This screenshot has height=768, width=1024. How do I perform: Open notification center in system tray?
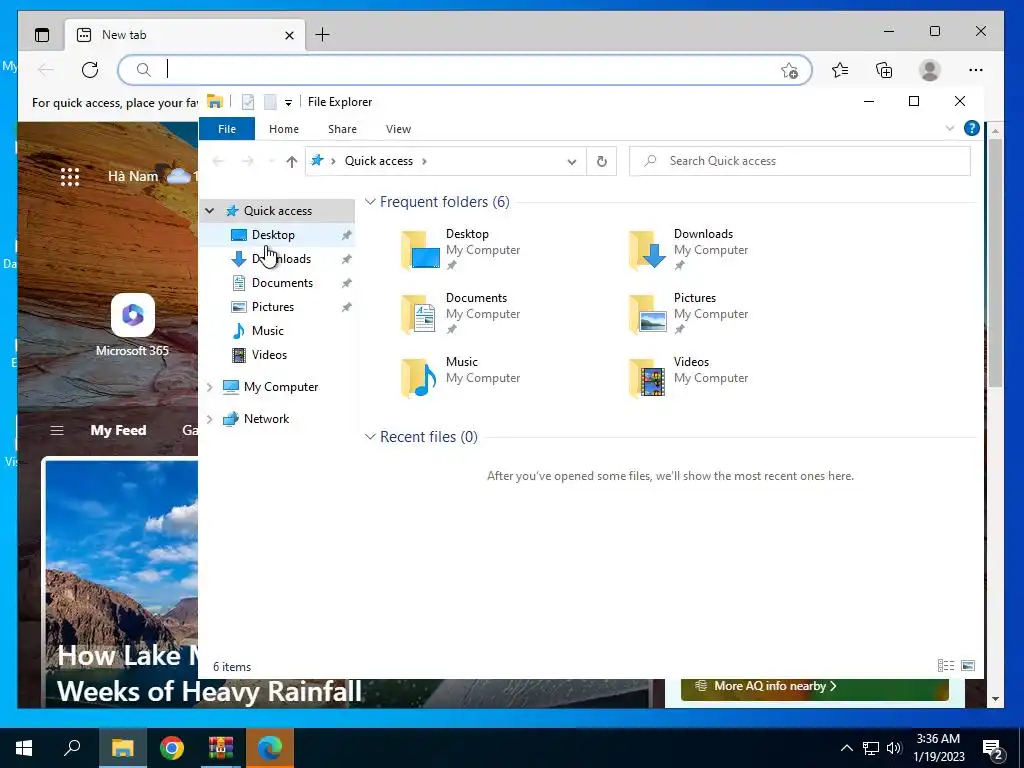(993, 749)
